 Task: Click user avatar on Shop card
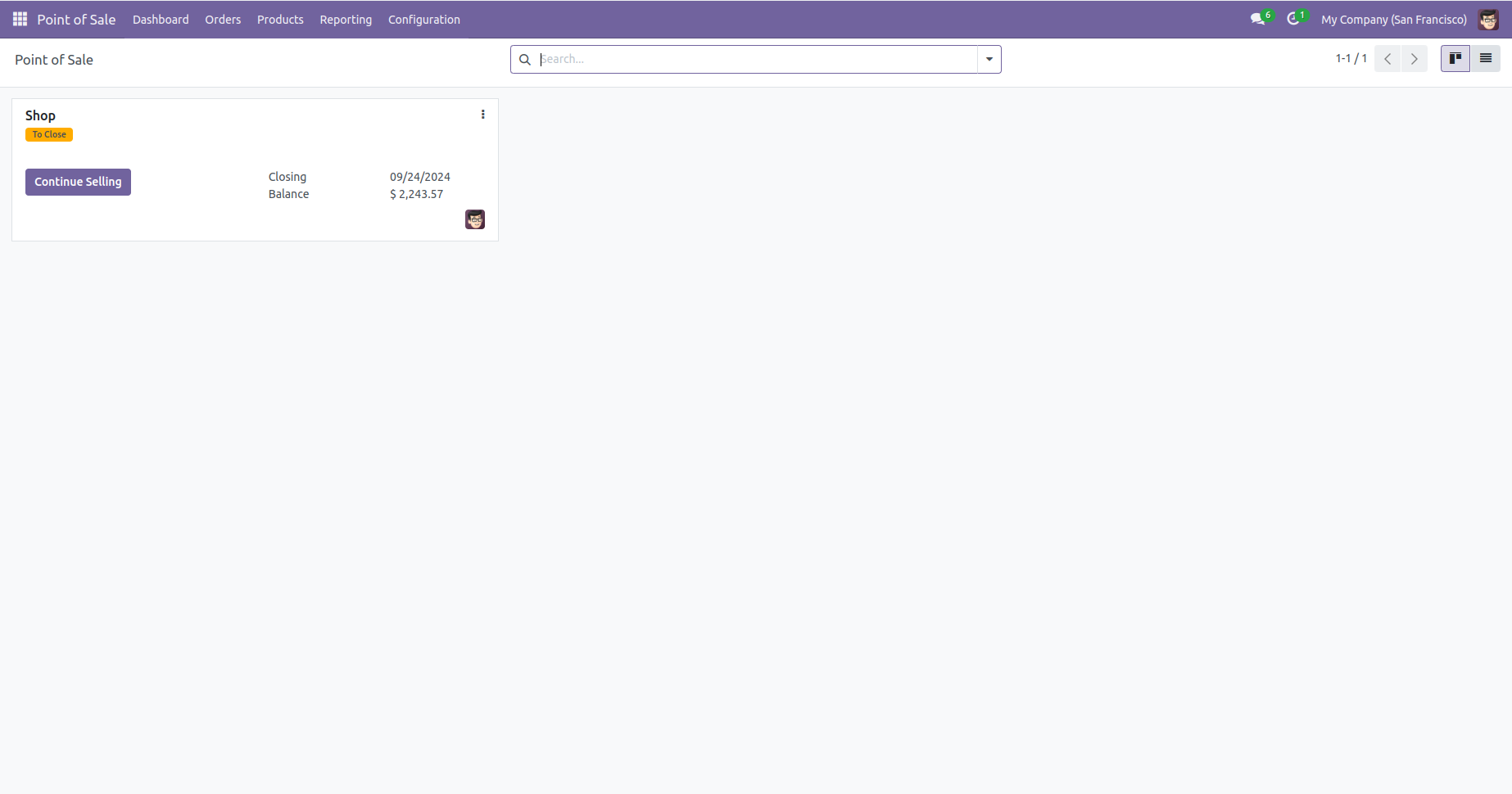475,219
